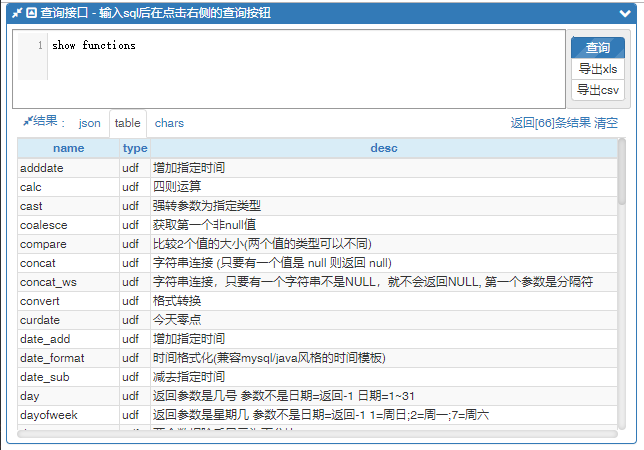Sort by the type column header
This screenshot has width=644, height=450.
(x=134, y=148)
